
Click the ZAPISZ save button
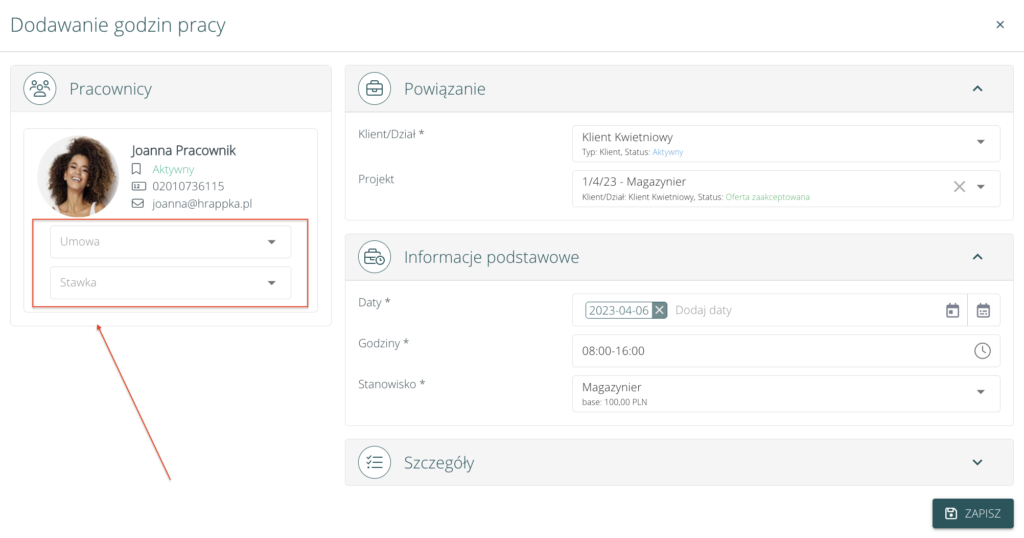[972, 513]
